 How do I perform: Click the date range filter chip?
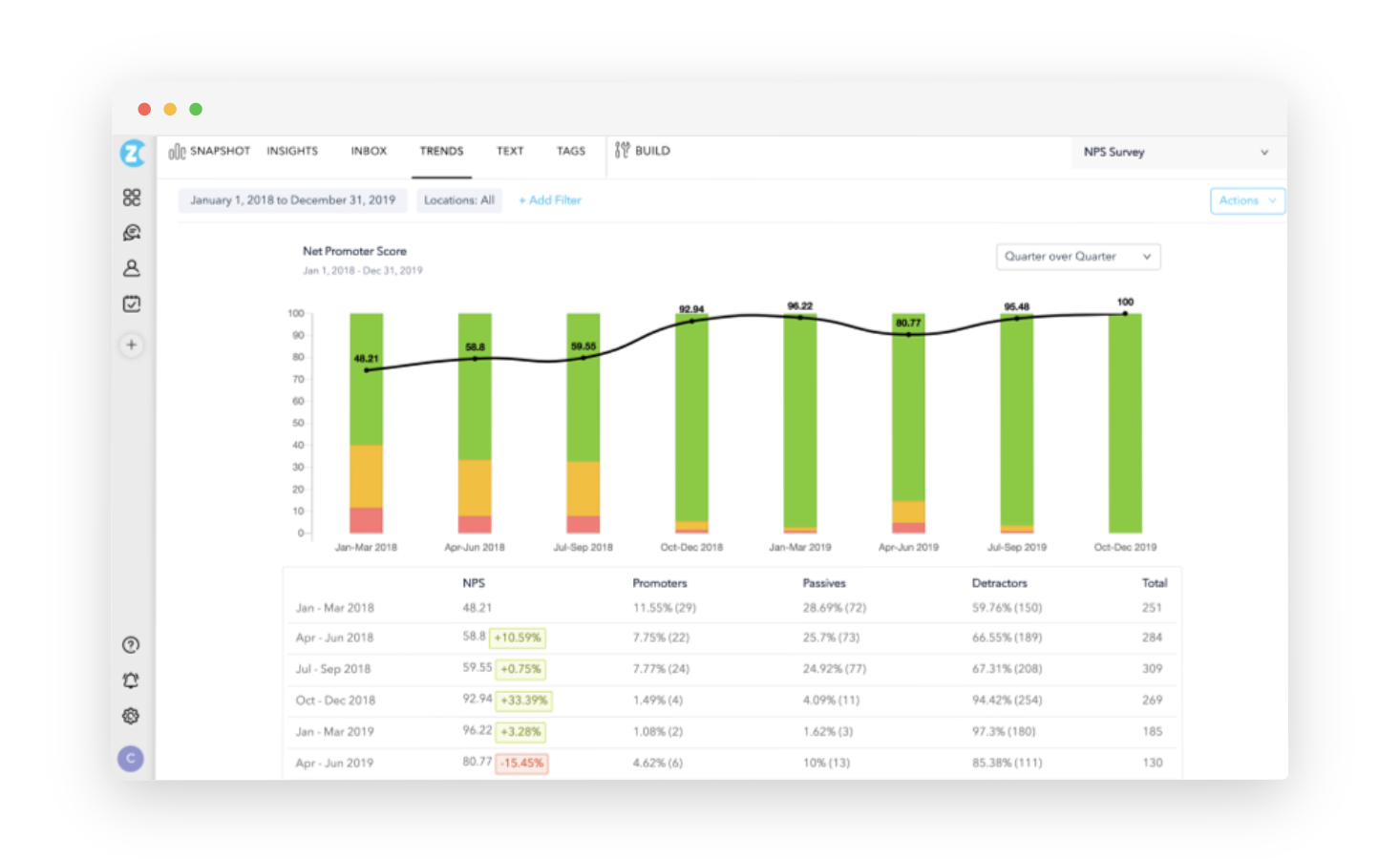(292, 200)
